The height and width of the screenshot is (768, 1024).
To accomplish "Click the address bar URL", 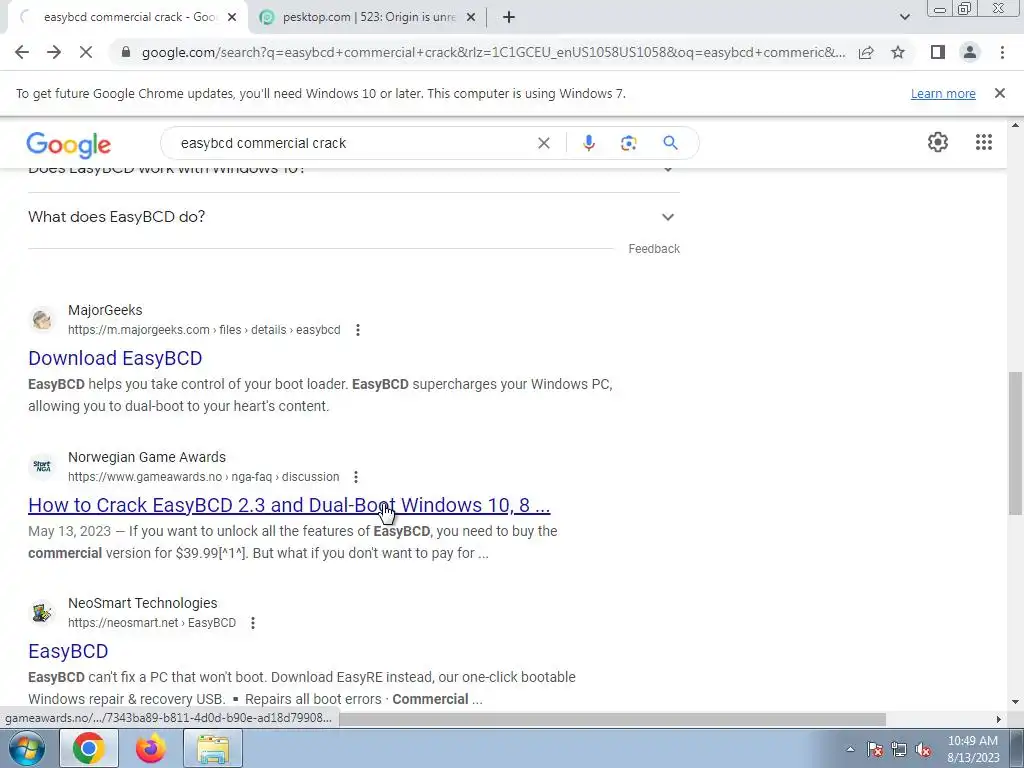I will [494, 52].
